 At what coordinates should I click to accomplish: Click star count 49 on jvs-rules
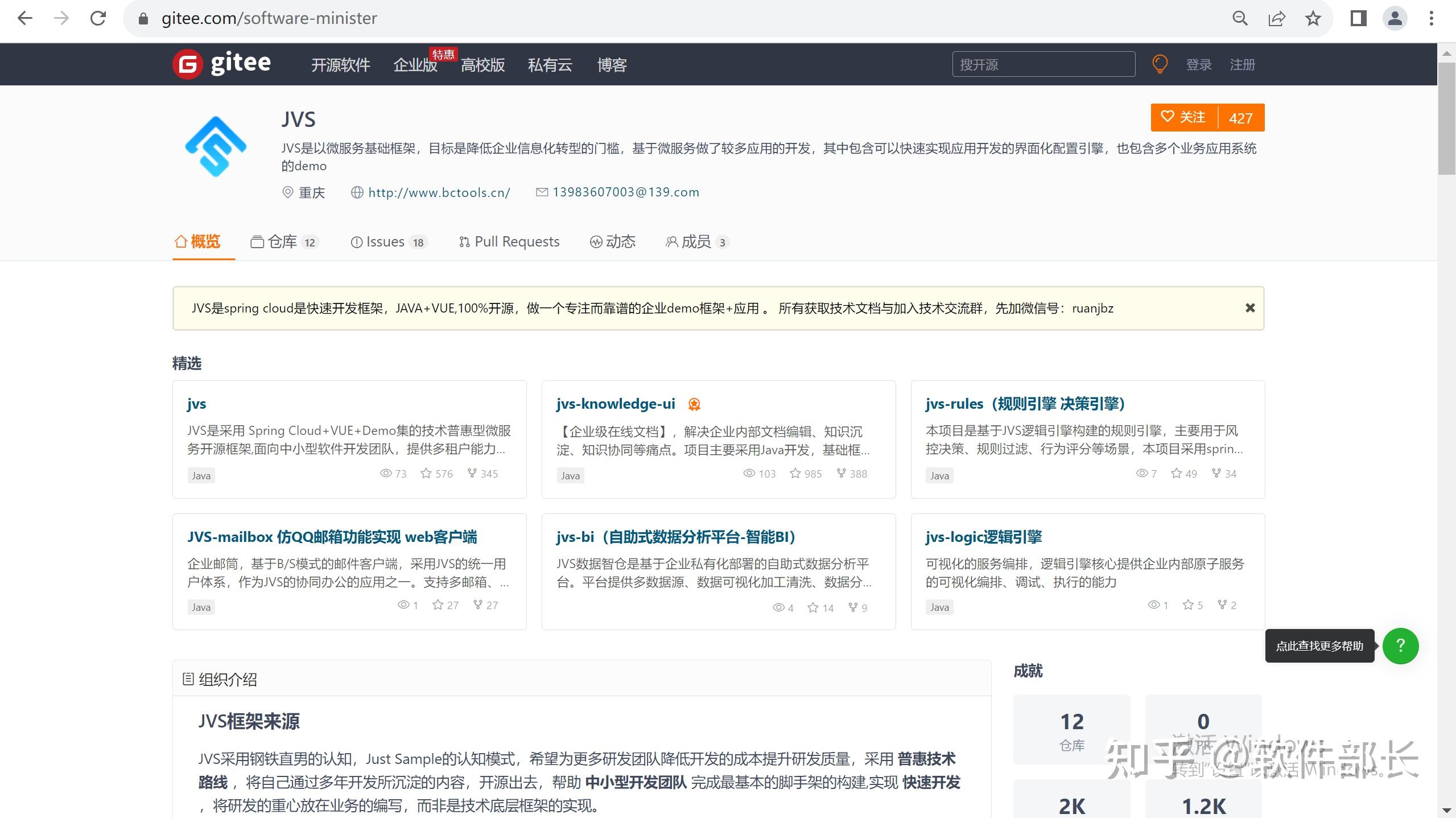(1184, 474)
